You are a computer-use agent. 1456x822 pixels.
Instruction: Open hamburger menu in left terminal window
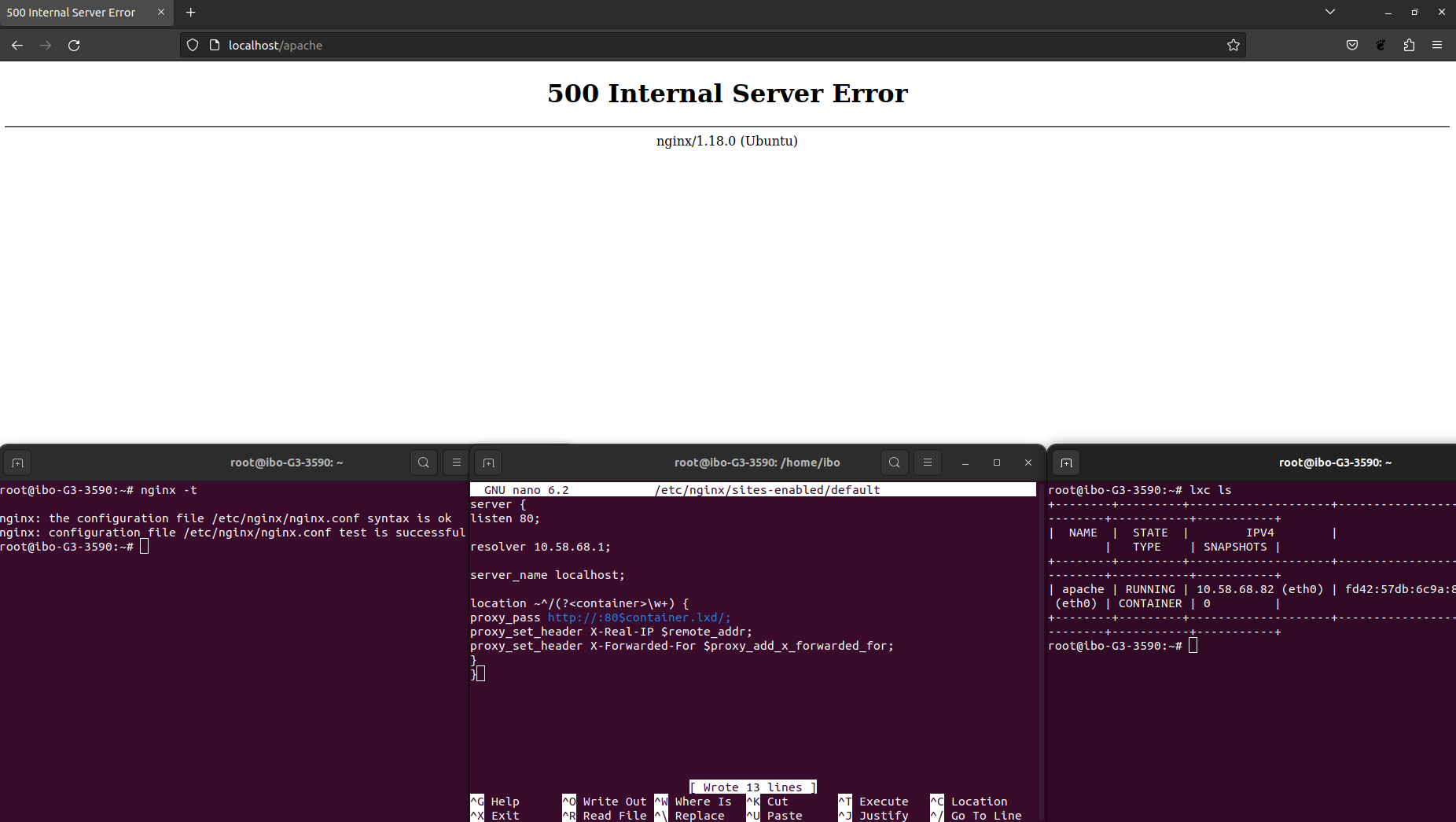coord(456,463)
